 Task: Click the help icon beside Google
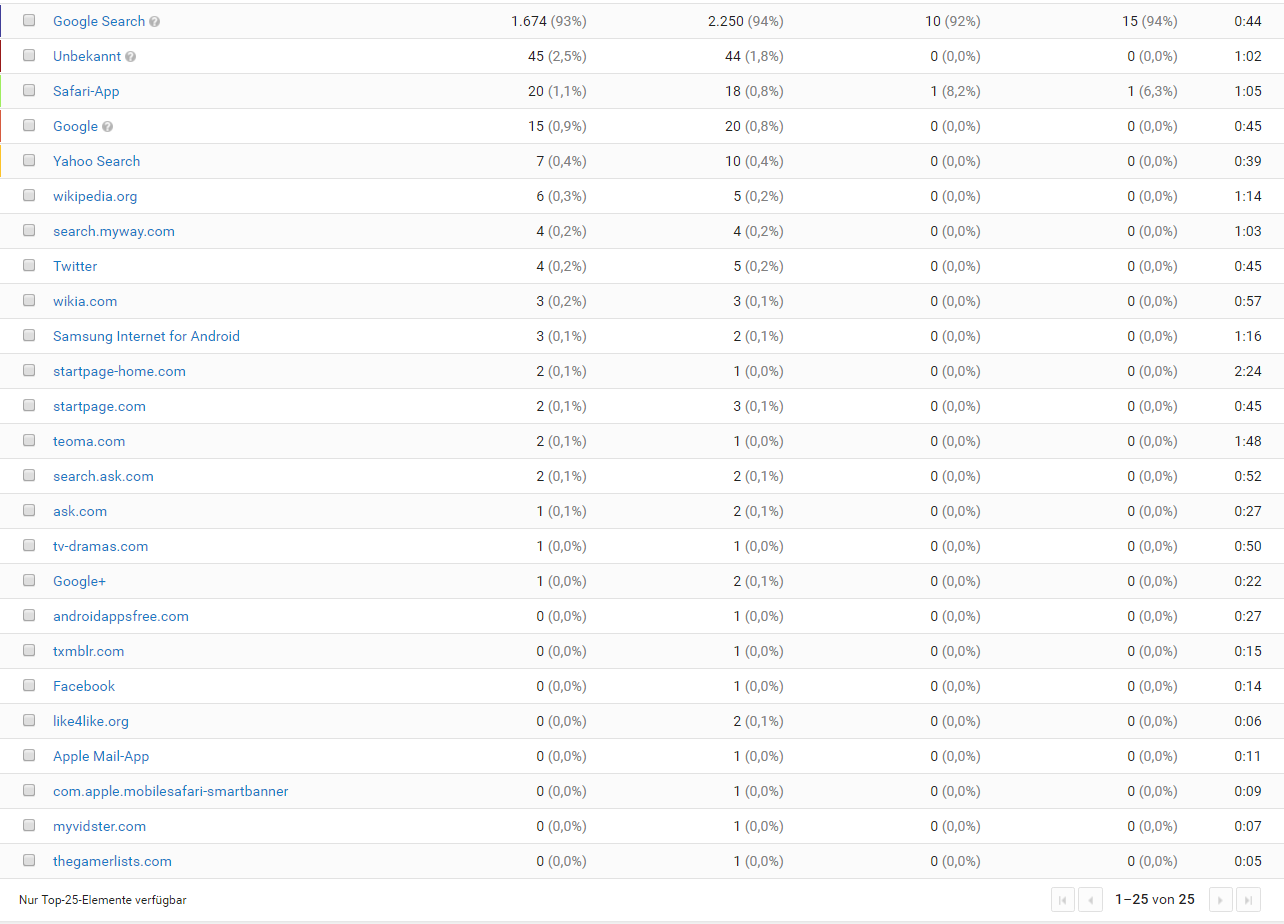click(x=108, y=127)
